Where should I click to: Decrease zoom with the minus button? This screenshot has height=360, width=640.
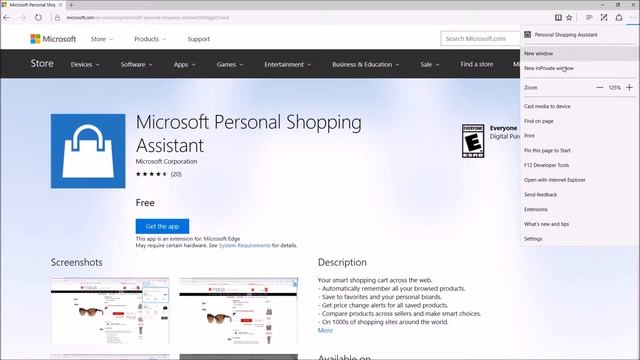600,87
